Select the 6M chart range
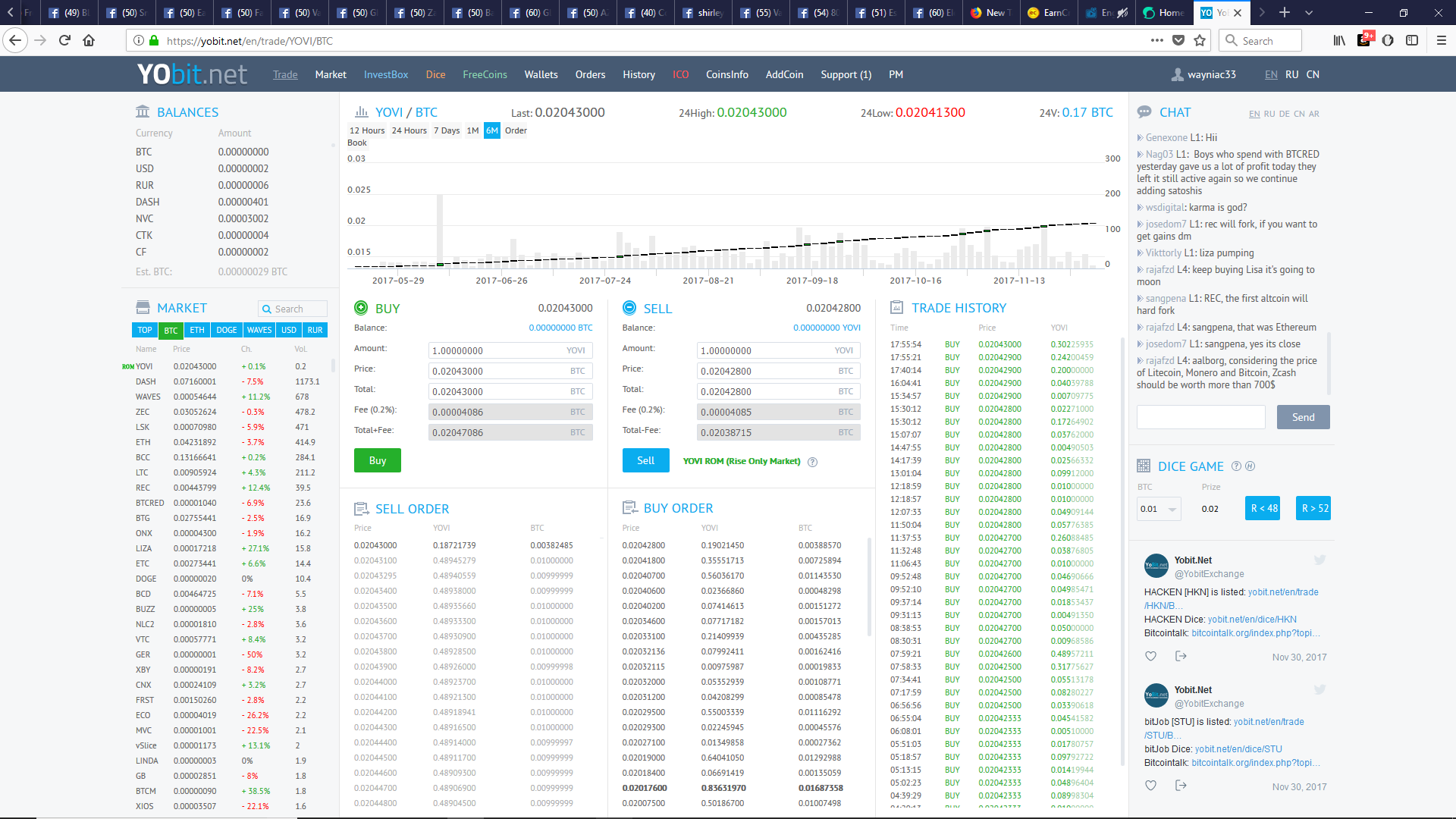1456x819 pixels. pyautogui.click(x=492, y=130)
